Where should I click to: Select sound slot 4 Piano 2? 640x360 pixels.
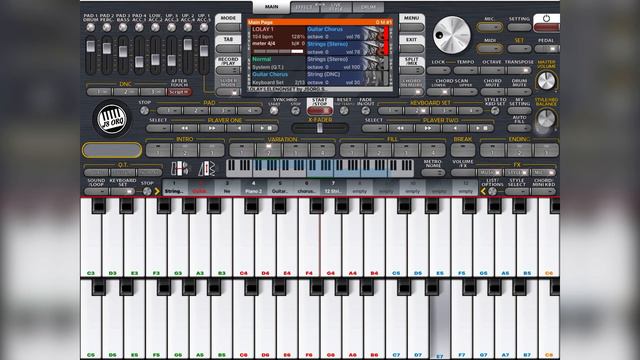click(253, 187)
